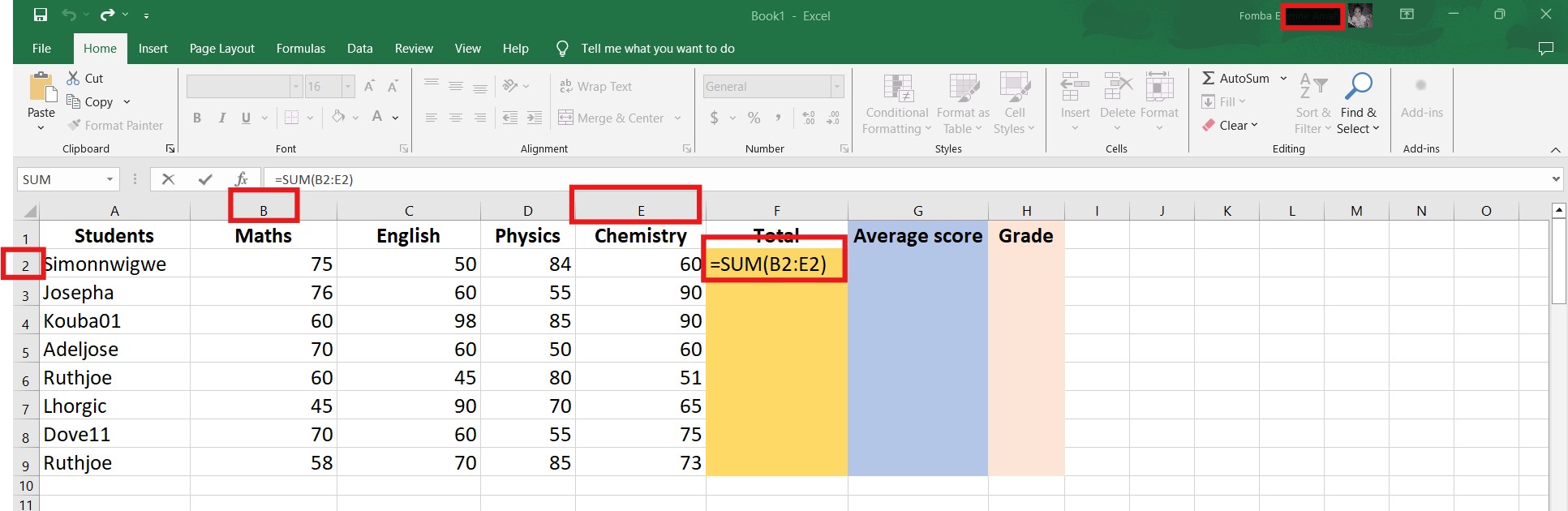Open the AutoSum dropdown arrow
Image resolution: width=1568 pixels, height=511 pixels.
[1283, 79]
